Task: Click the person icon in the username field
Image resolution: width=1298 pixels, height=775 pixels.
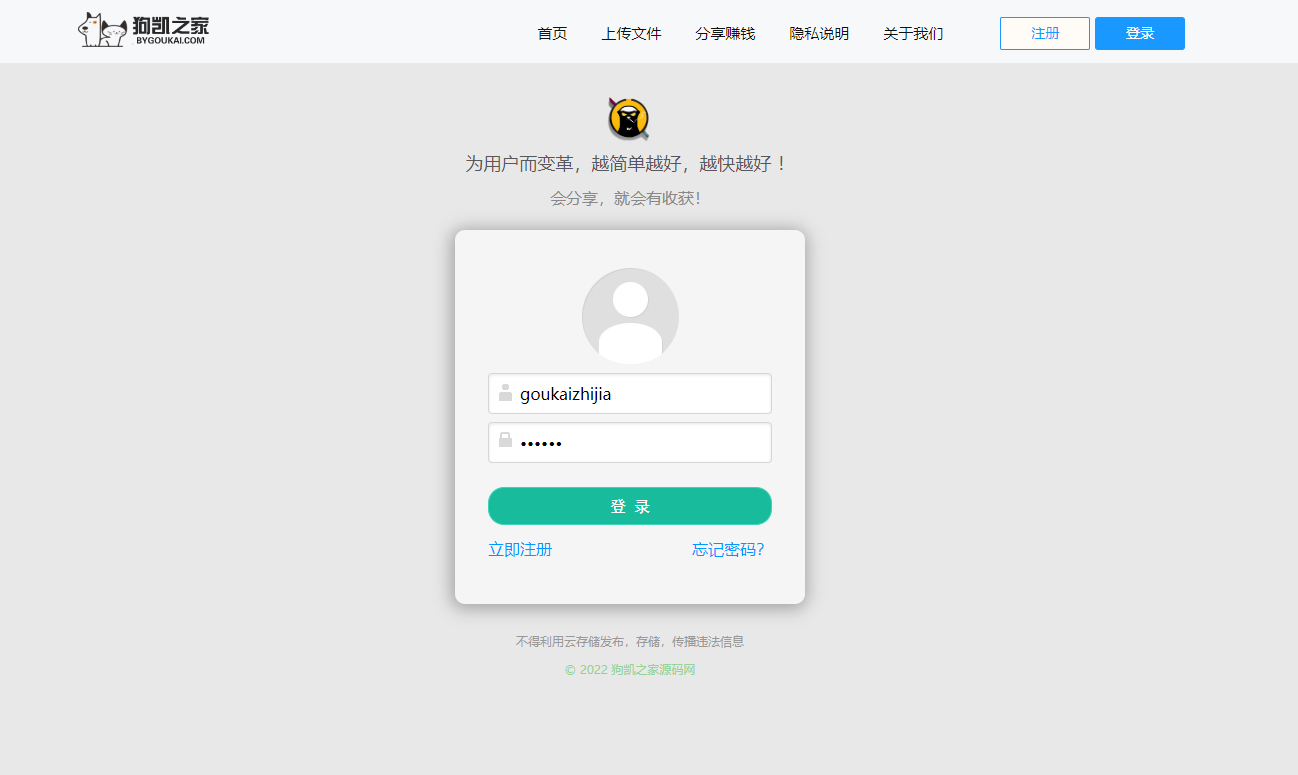Action: point(505,393)
